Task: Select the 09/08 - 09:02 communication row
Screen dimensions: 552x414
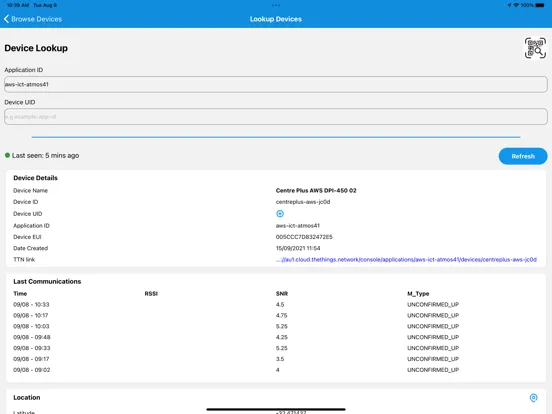Action: (x=276, y=370)
